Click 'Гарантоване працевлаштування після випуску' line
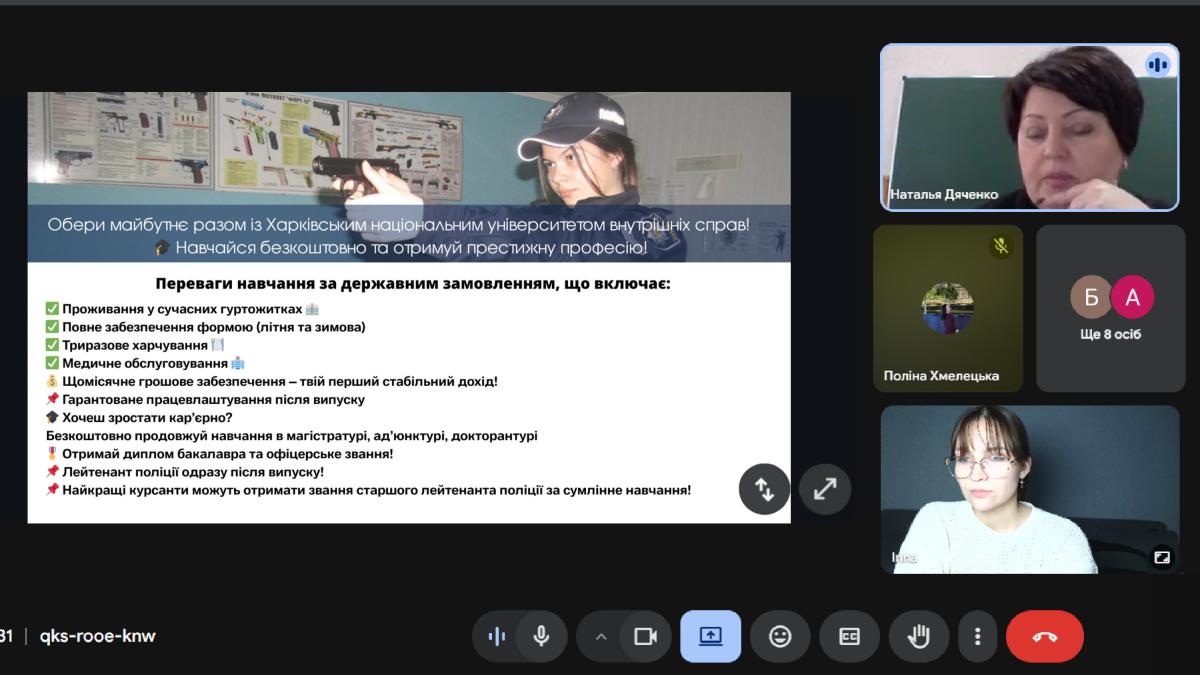 (205, 399)
